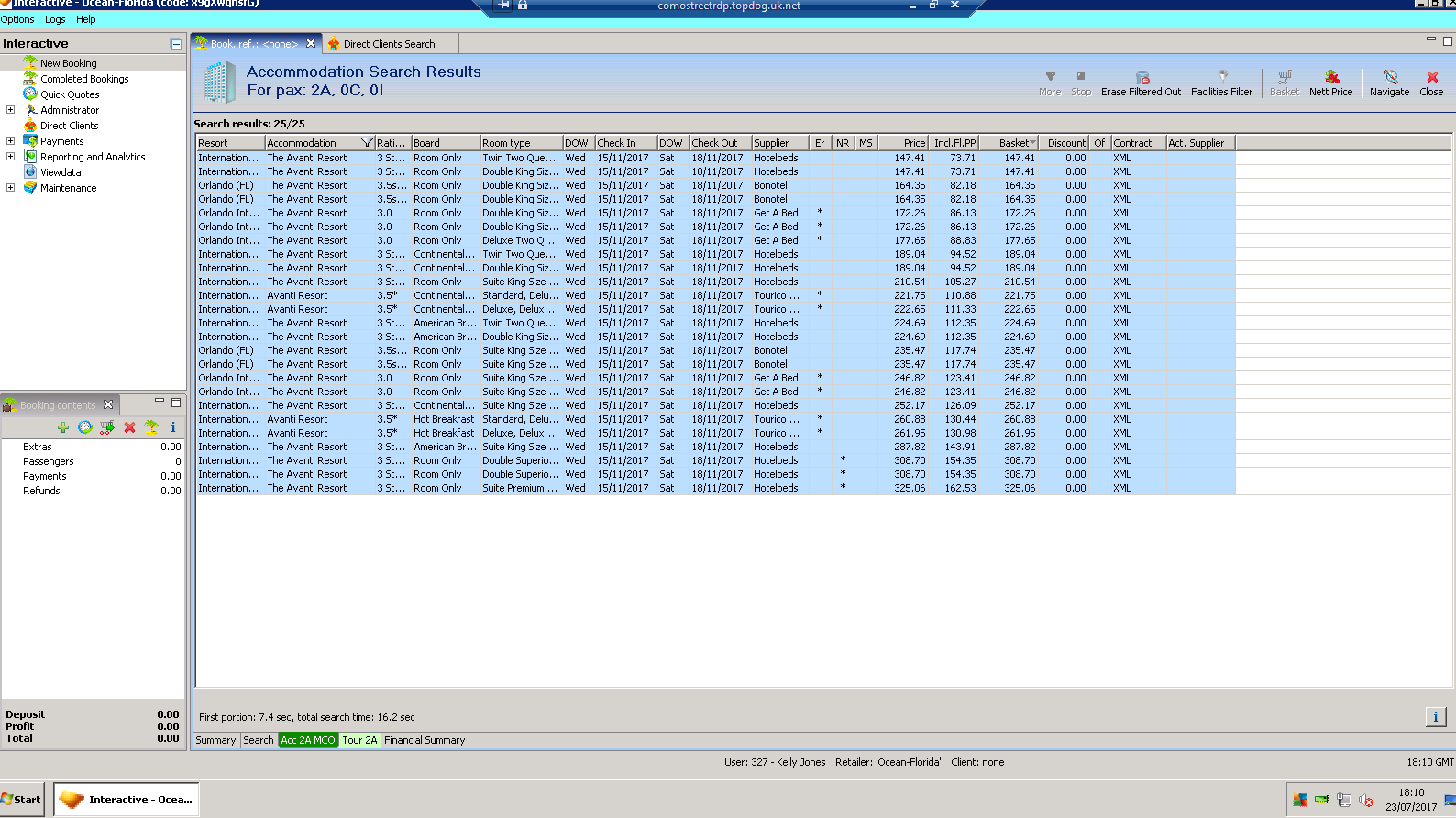
Task: Open the Navigate compass tool
Action: pyautogui.click(x=1390, y=77)
